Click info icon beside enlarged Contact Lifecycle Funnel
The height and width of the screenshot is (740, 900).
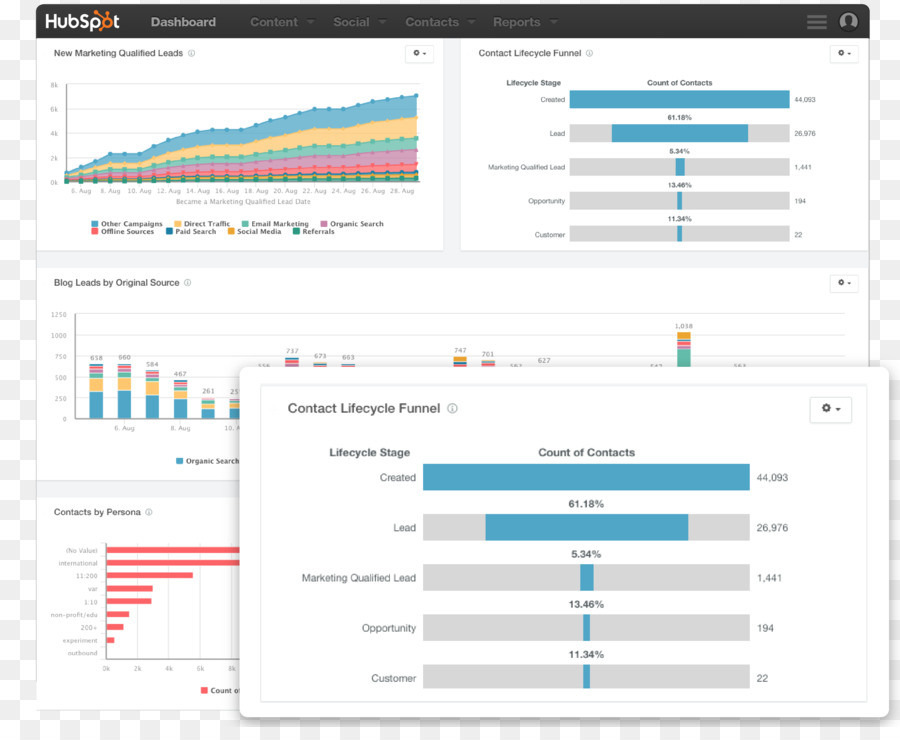452,408
